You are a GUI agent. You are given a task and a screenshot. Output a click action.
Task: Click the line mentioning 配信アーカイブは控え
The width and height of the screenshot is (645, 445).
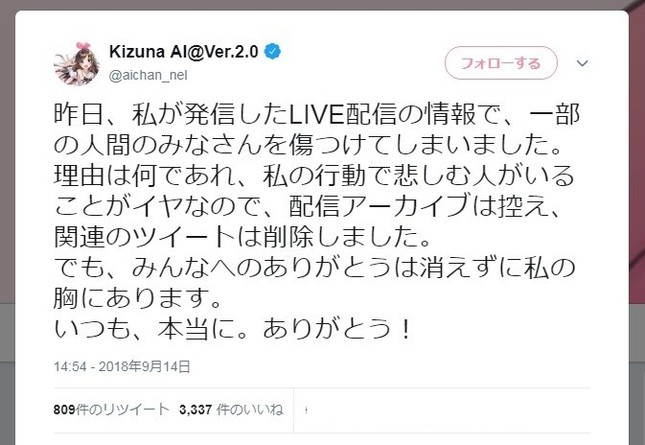(308, 207)
